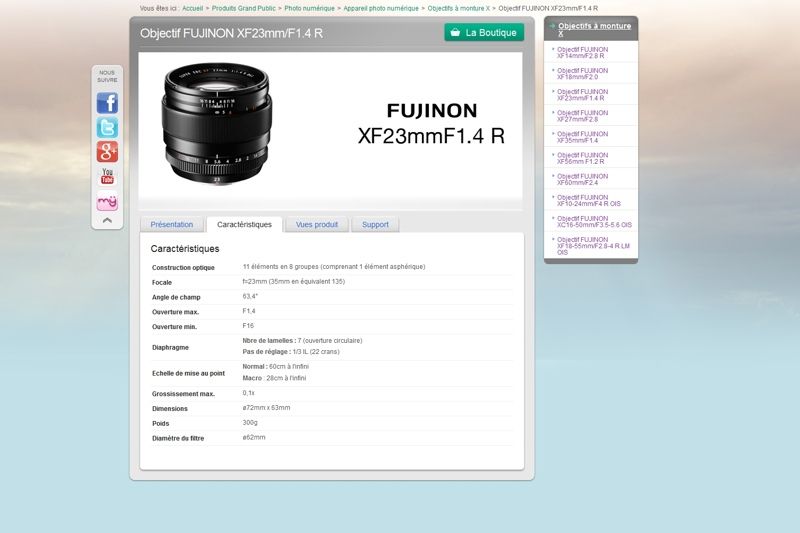Image resolution: width=800 pixels, height=533 pixels.
Task: Open Produits Grand Public breadcrumb link
Action: [x=243, y=8]
